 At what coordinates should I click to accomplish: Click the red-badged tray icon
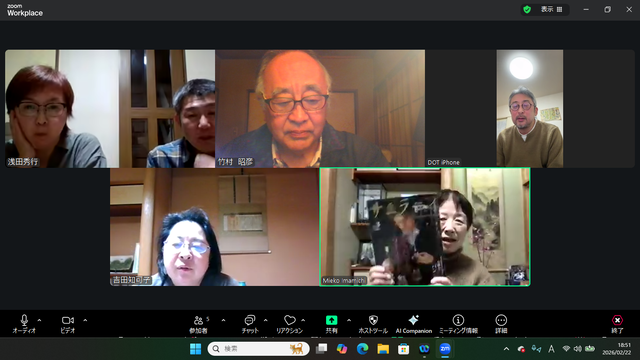[x=521, y=349]
